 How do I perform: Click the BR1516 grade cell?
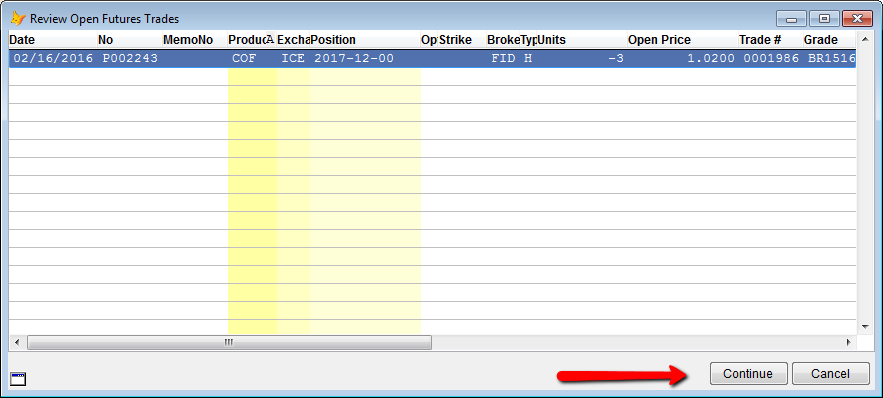[830, 59]
